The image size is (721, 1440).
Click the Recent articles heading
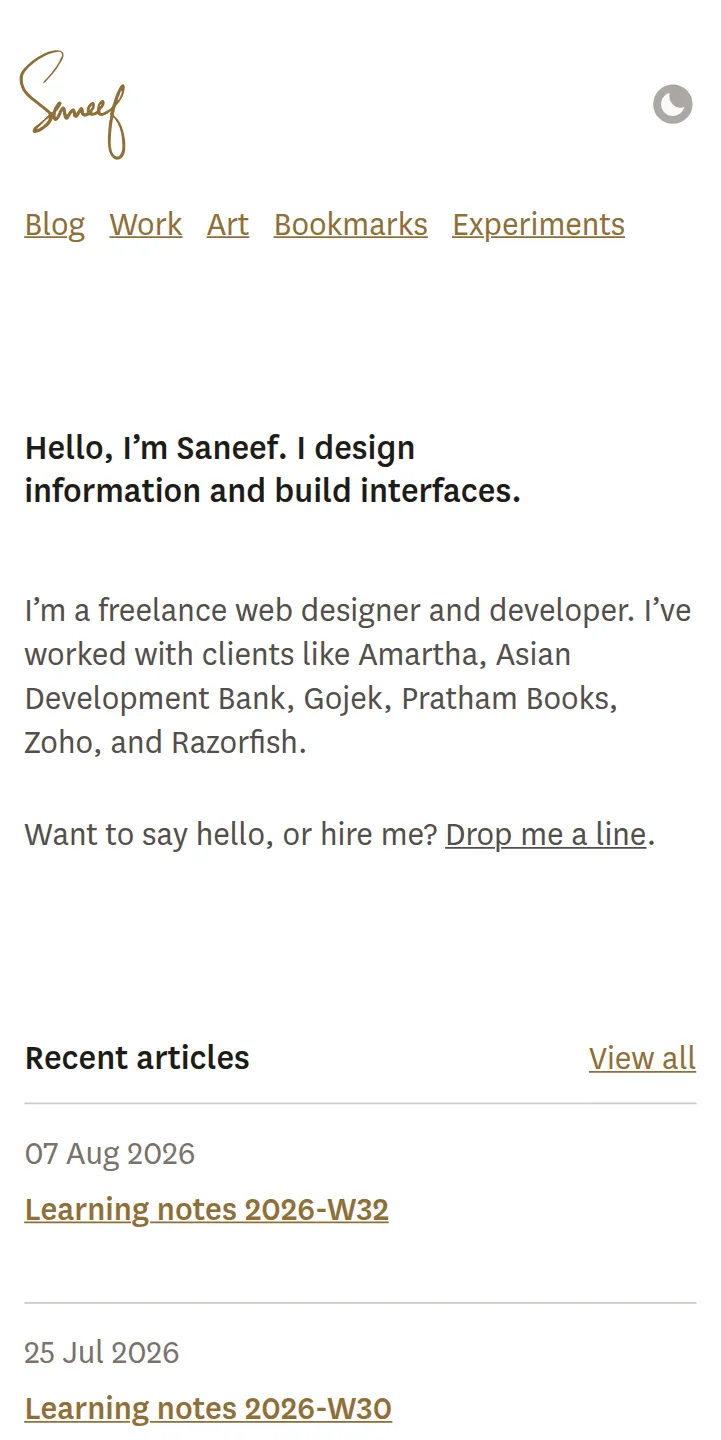(137, 1058)
